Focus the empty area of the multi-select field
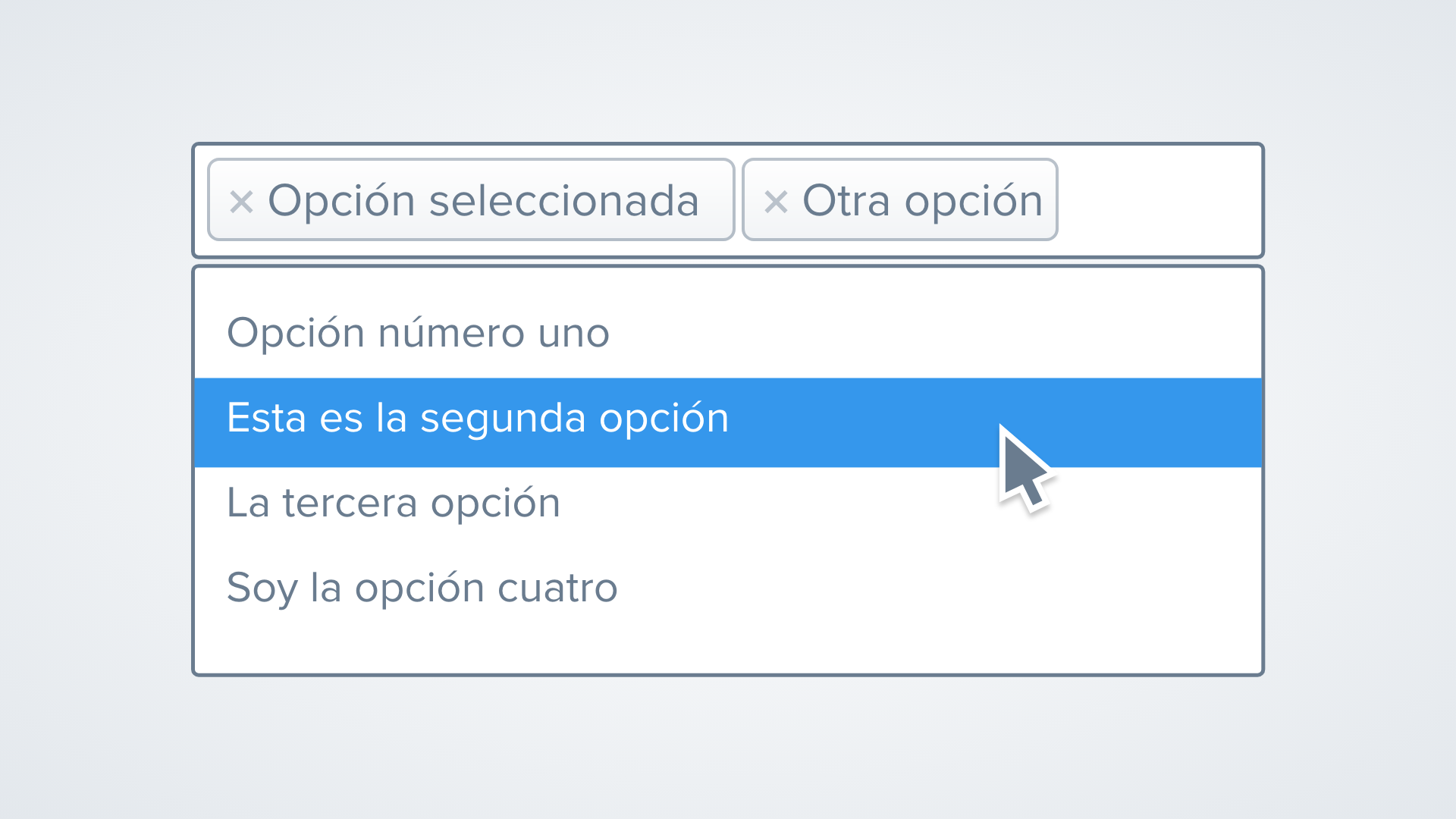The width and height of the screenshot is (1456, 819). click(1159, 200)
